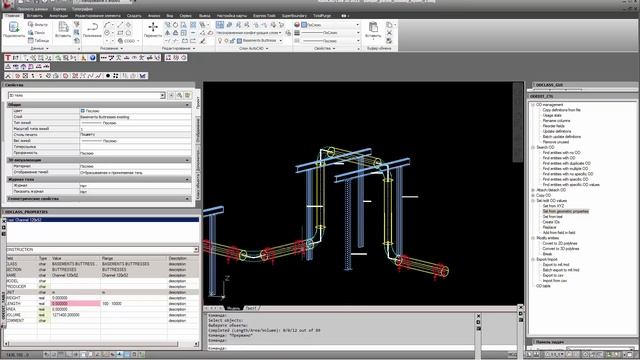Select 'Convert to 2D polylines' tree item
This screenshot has height=360, width=640.
coord(561,243)
